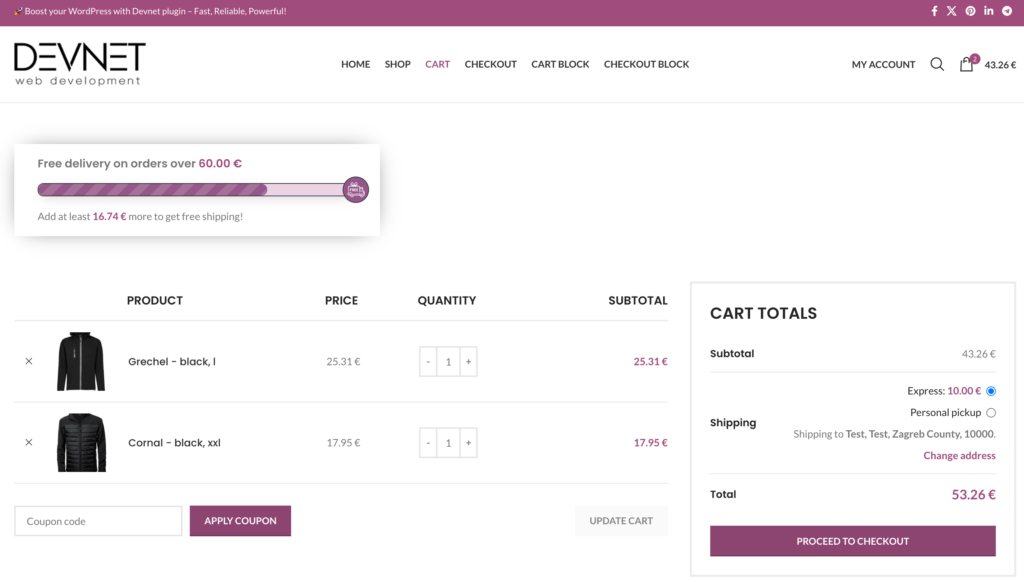
Task: Open the shopping bag cart icon
Action: 966,64
